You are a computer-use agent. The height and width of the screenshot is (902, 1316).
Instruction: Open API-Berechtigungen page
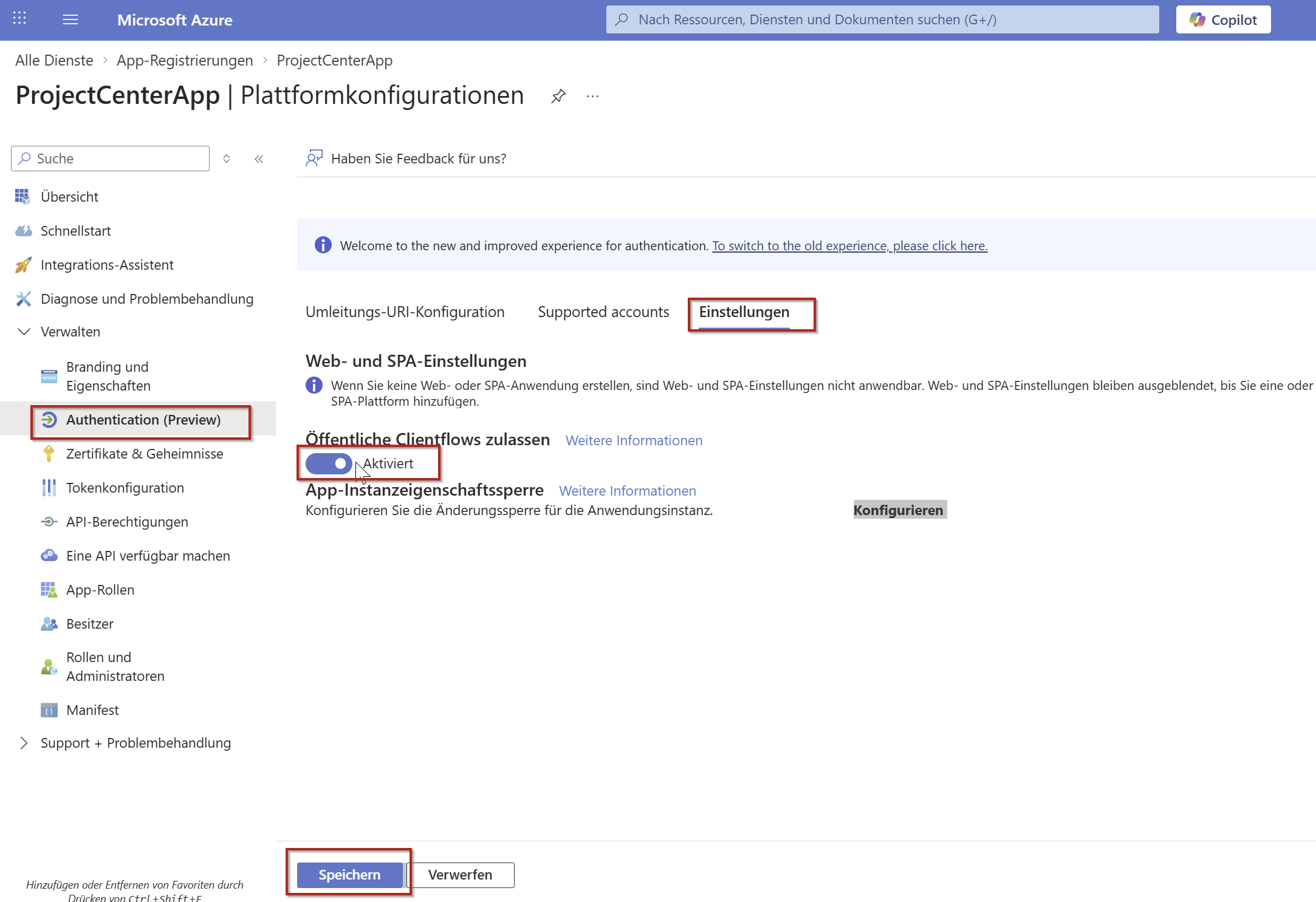pyautogui.click(x=127, y=522)
